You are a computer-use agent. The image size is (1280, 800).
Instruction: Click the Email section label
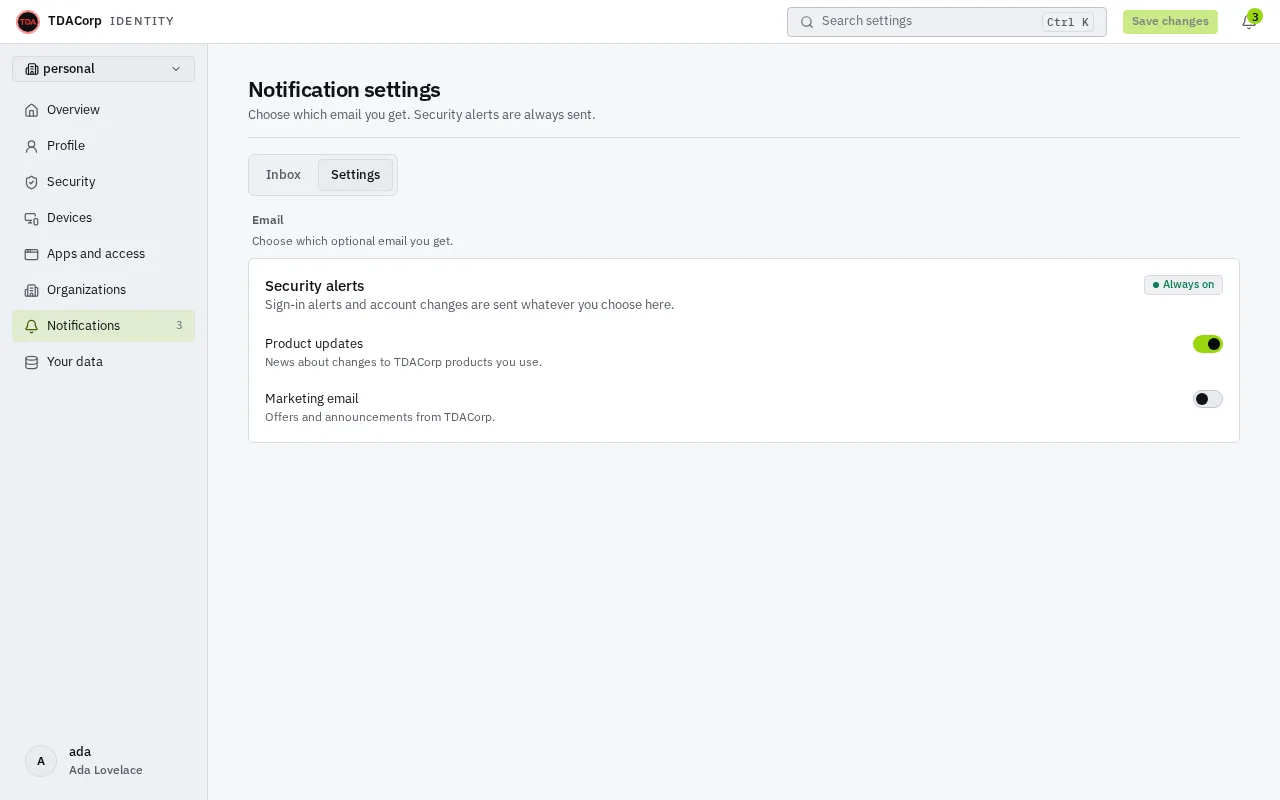268,220
